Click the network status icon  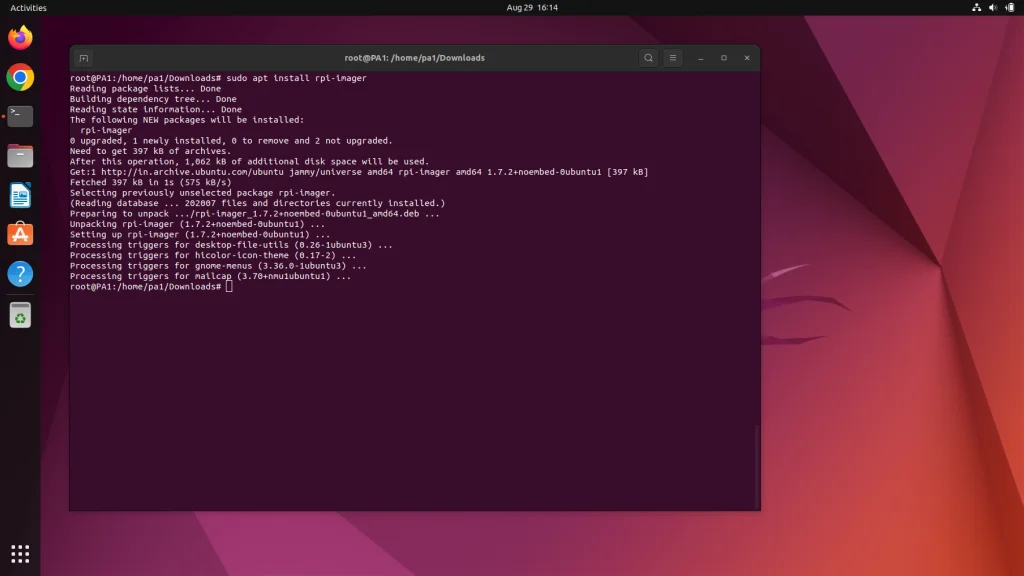point(976,8)
